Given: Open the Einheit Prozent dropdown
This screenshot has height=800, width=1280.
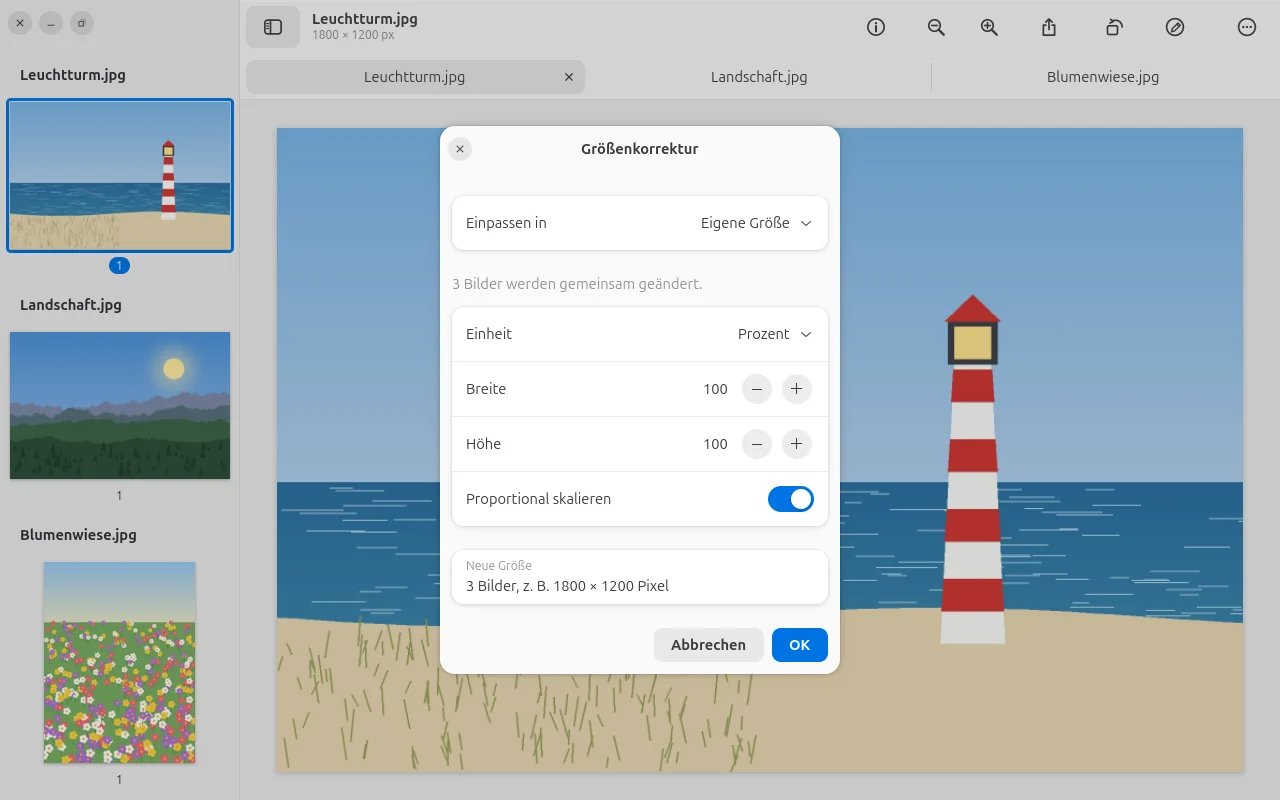Looking at the screenshot, I should click(640, 334).
